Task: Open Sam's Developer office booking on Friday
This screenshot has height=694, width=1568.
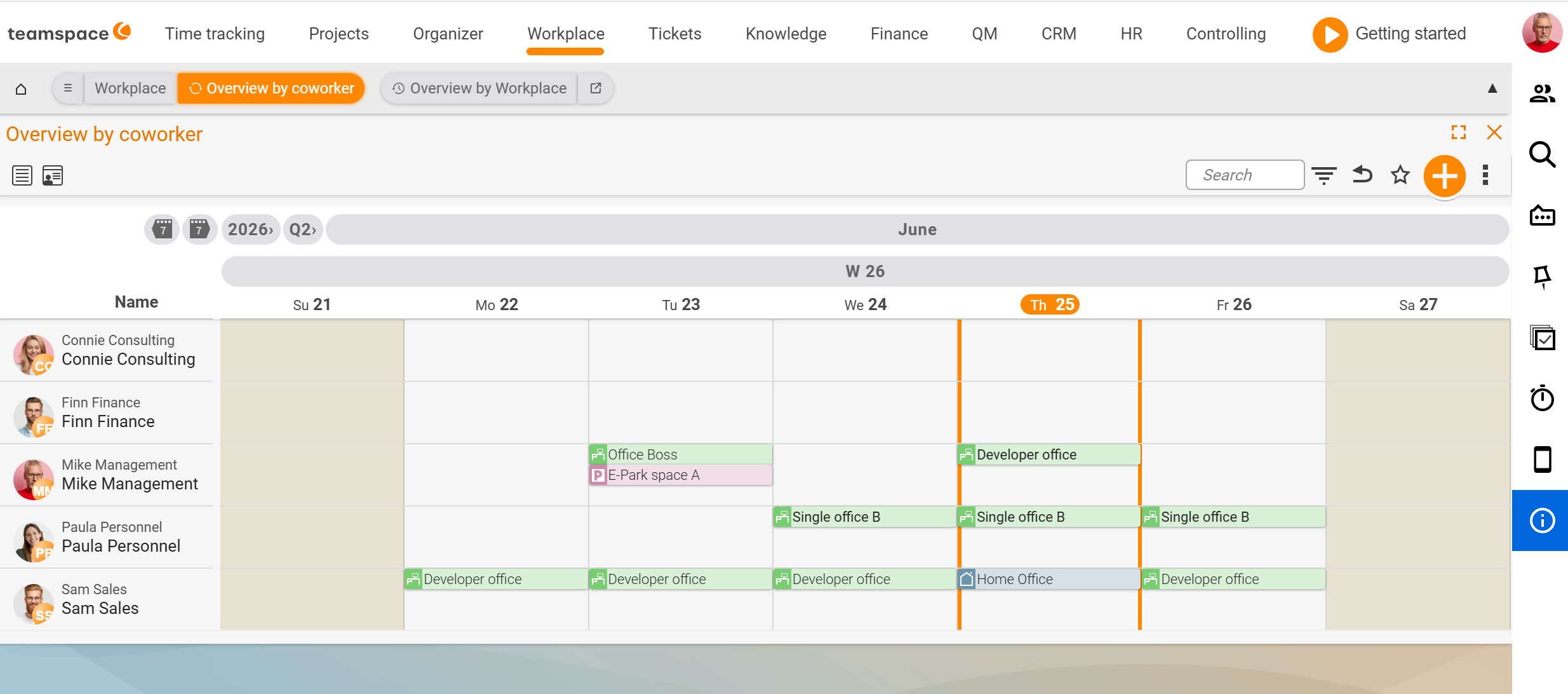Action: (x=1233, y=579)
